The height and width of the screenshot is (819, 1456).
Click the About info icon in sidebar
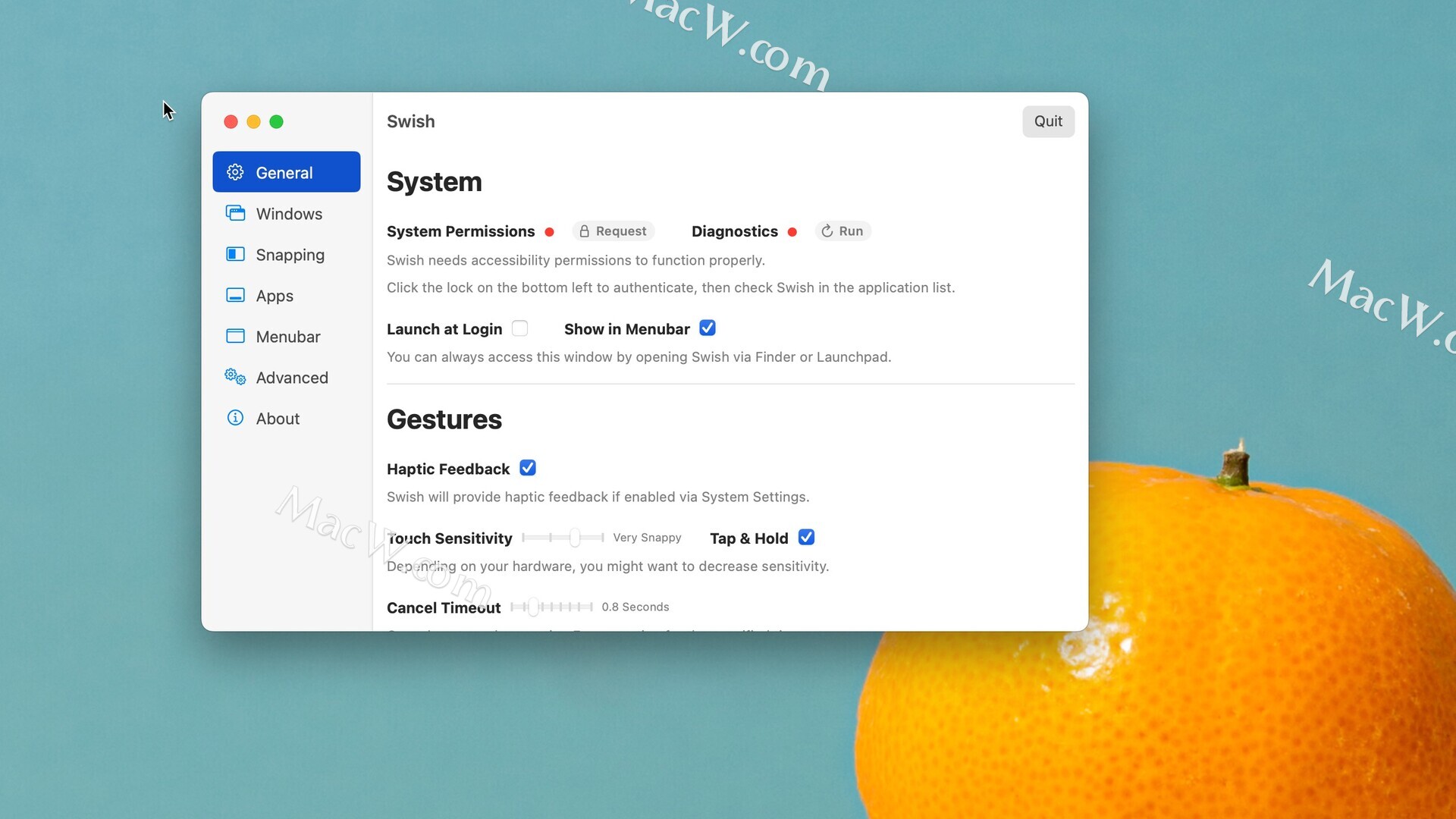click(235, 418)
